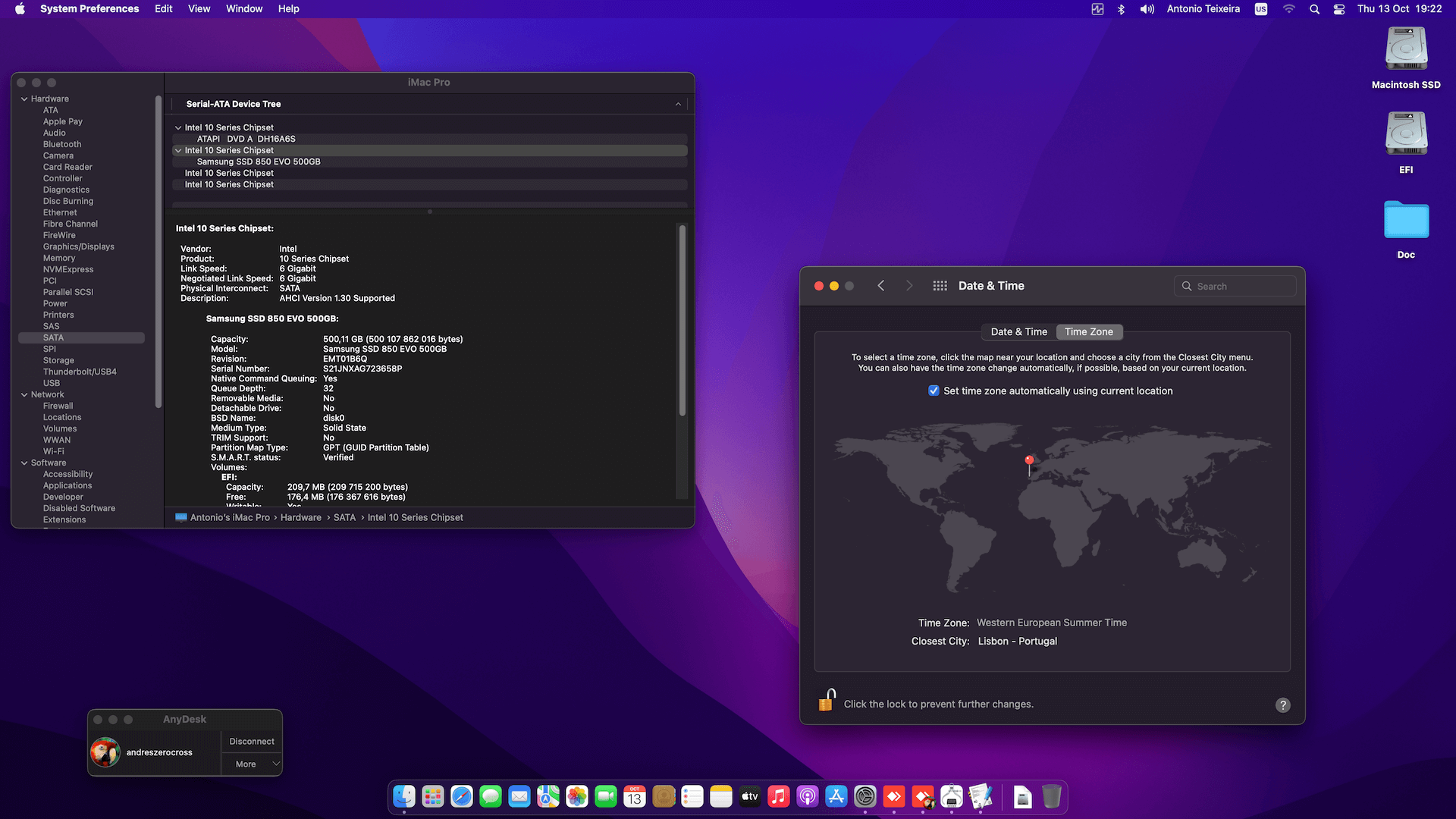
Task: Open the More dropdown in AnyDesk
Action: coord(251,764)
